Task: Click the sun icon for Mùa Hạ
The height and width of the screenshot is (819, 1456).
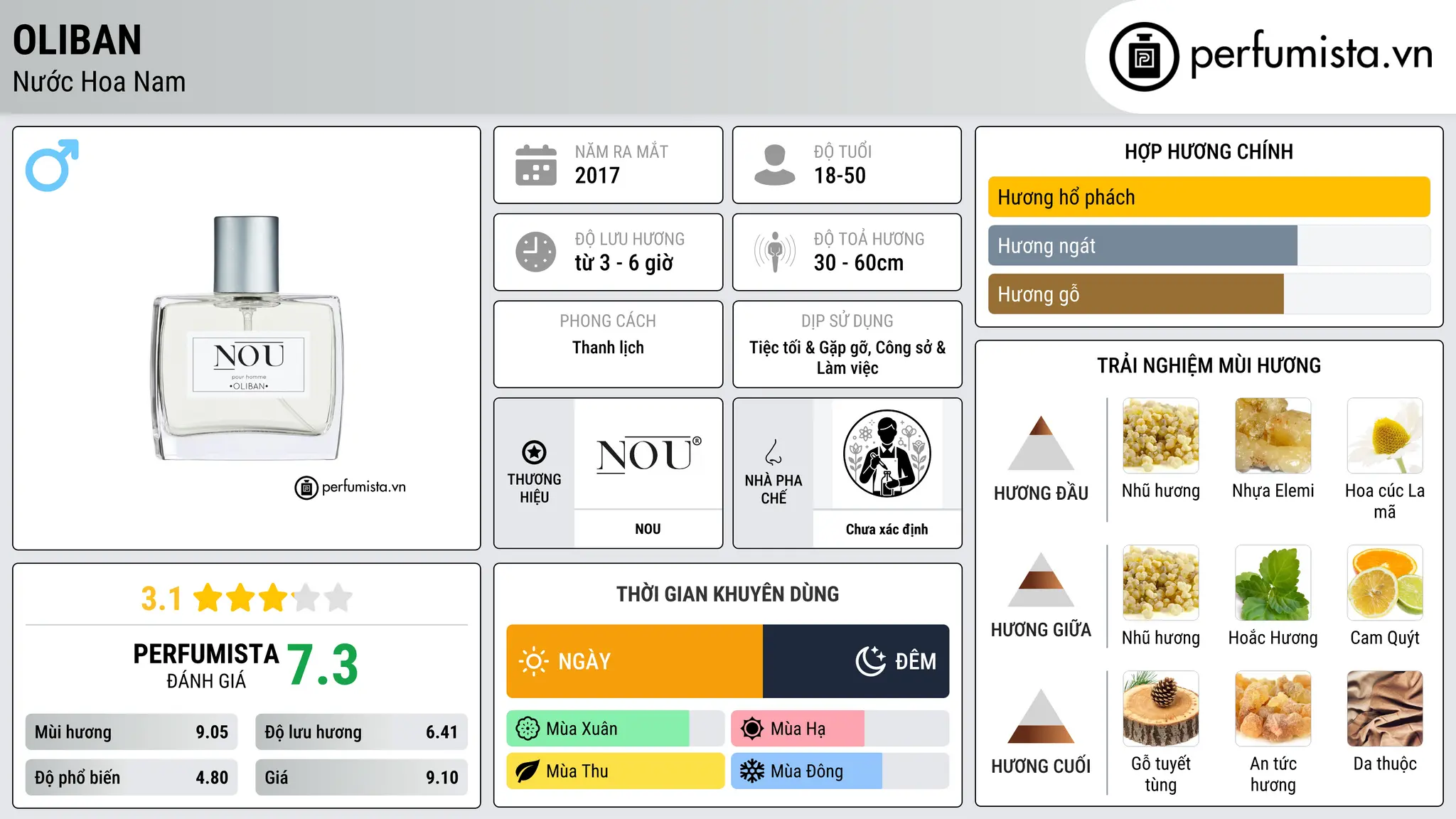Action: (x=752, y=729)
